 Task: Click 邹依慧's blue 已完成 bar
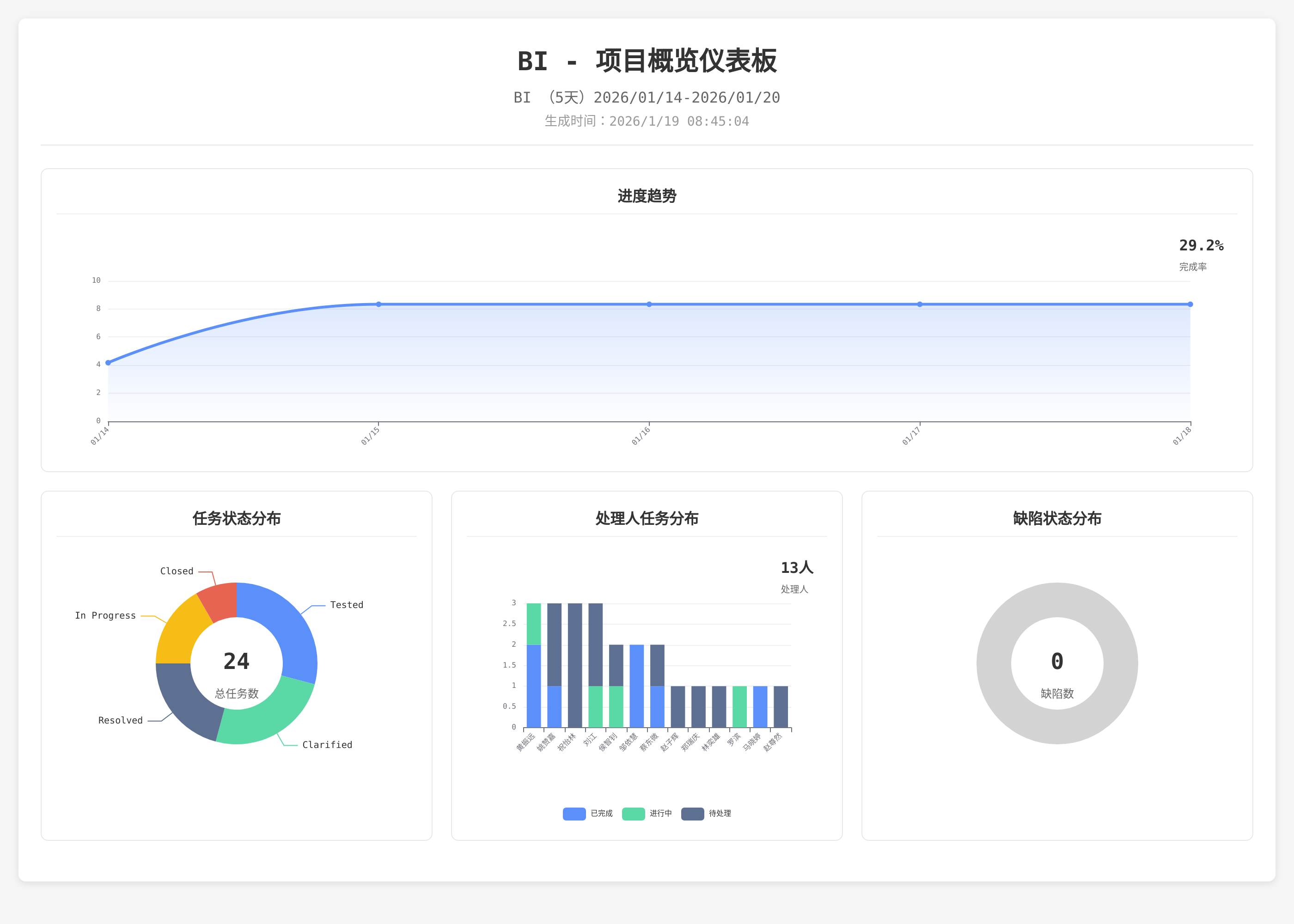[x=637, y=686]
